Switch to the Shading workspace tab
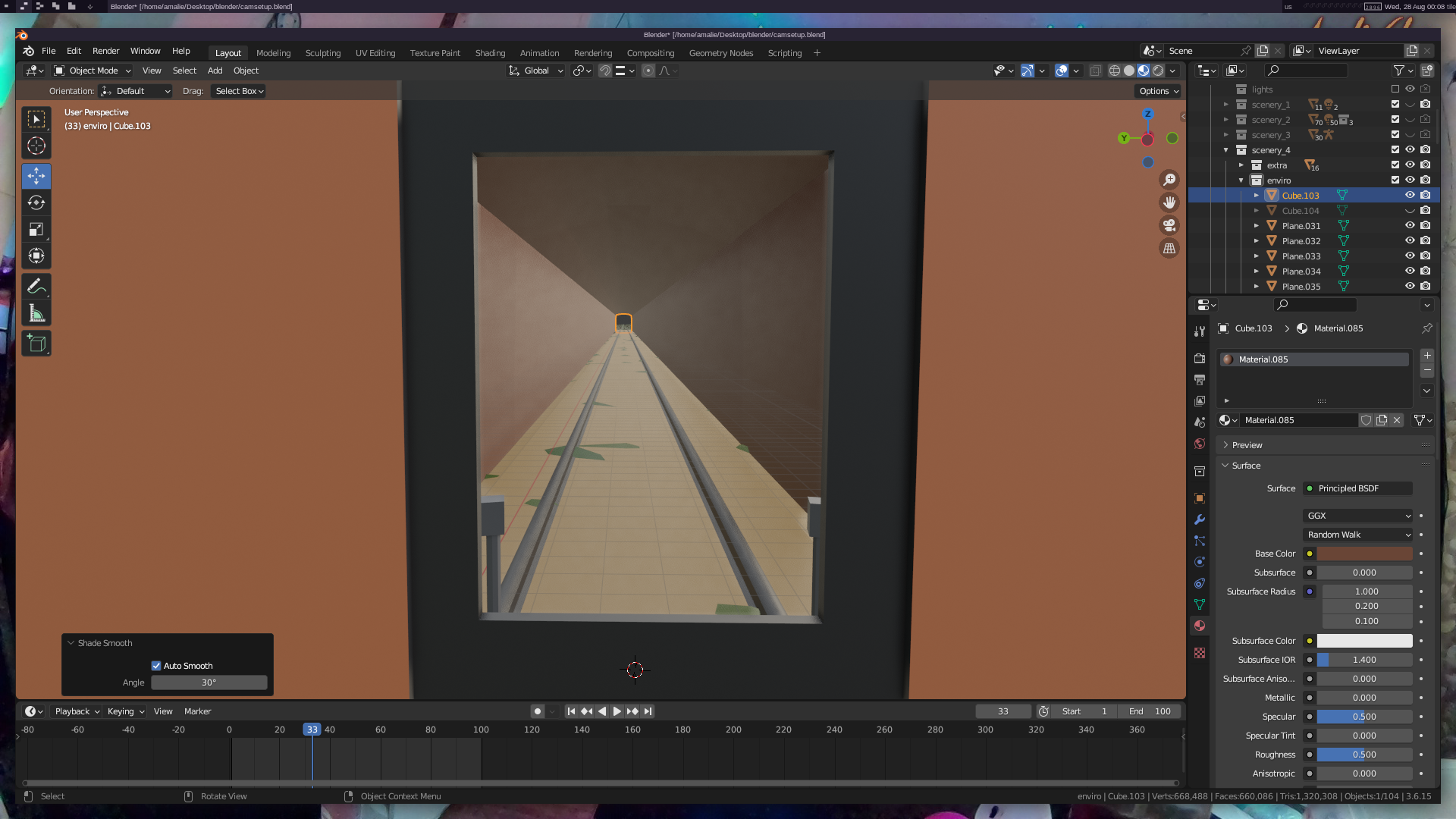The width and height of the screenshot is (1456, 819). click(490, 53)
